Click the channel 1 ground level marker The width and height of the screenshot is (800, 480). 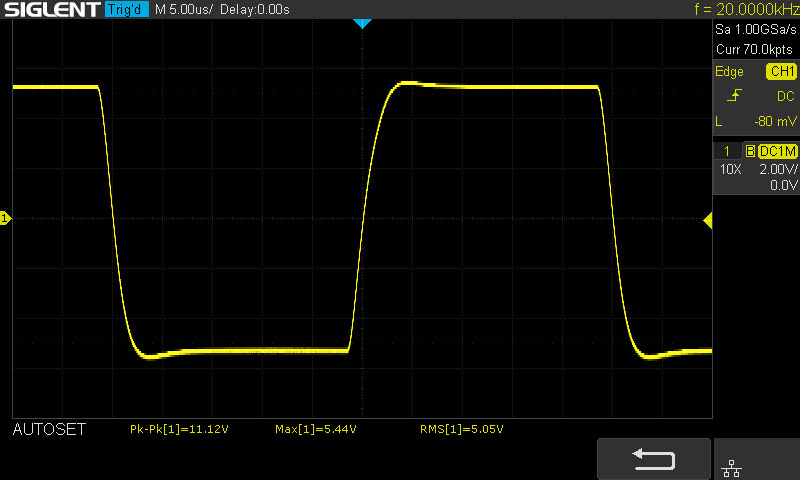point(5,218)
